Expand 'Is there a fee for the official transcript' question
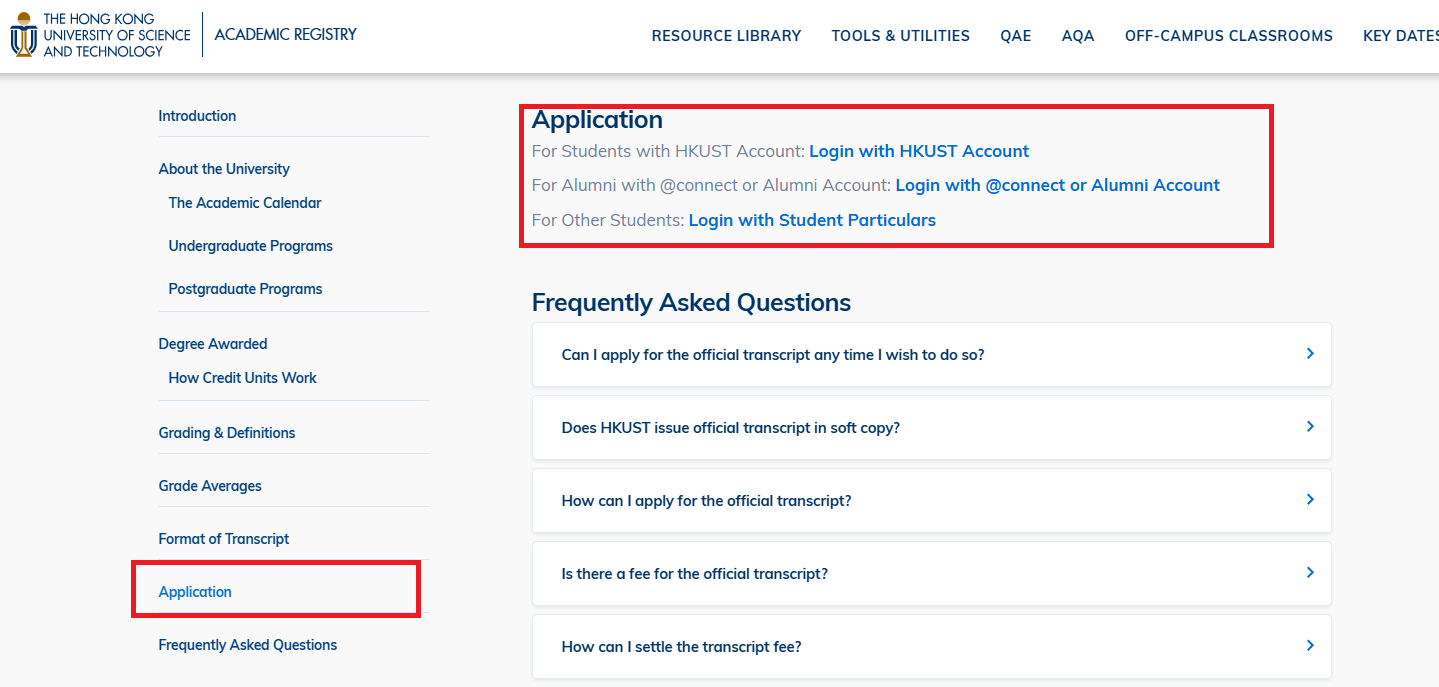The image size is (1439, 687). tap(931, 573)
